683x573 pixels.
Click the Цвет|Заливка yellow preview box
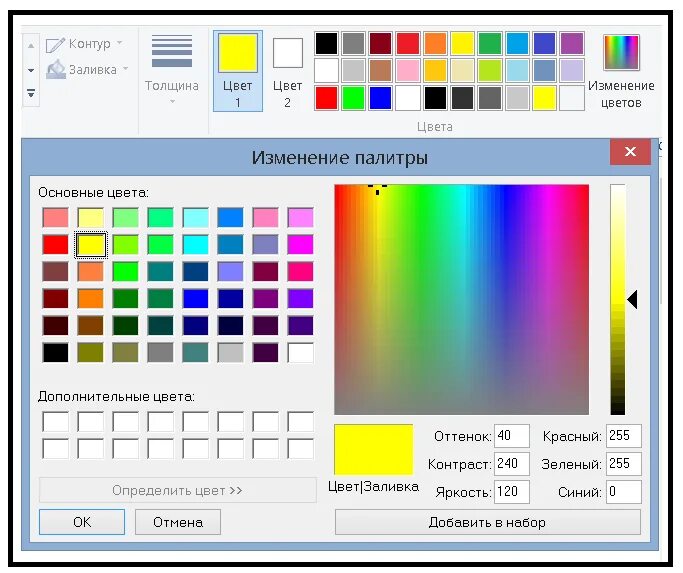[374, 449]
